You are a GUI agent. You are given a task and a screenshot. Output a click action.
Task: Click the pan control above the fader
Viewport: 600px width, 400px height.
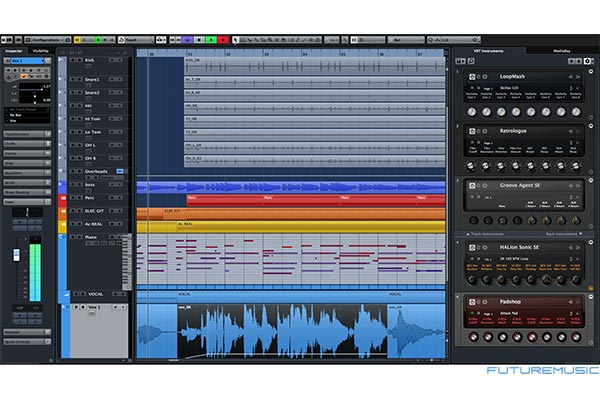click(x=27, y=212)
